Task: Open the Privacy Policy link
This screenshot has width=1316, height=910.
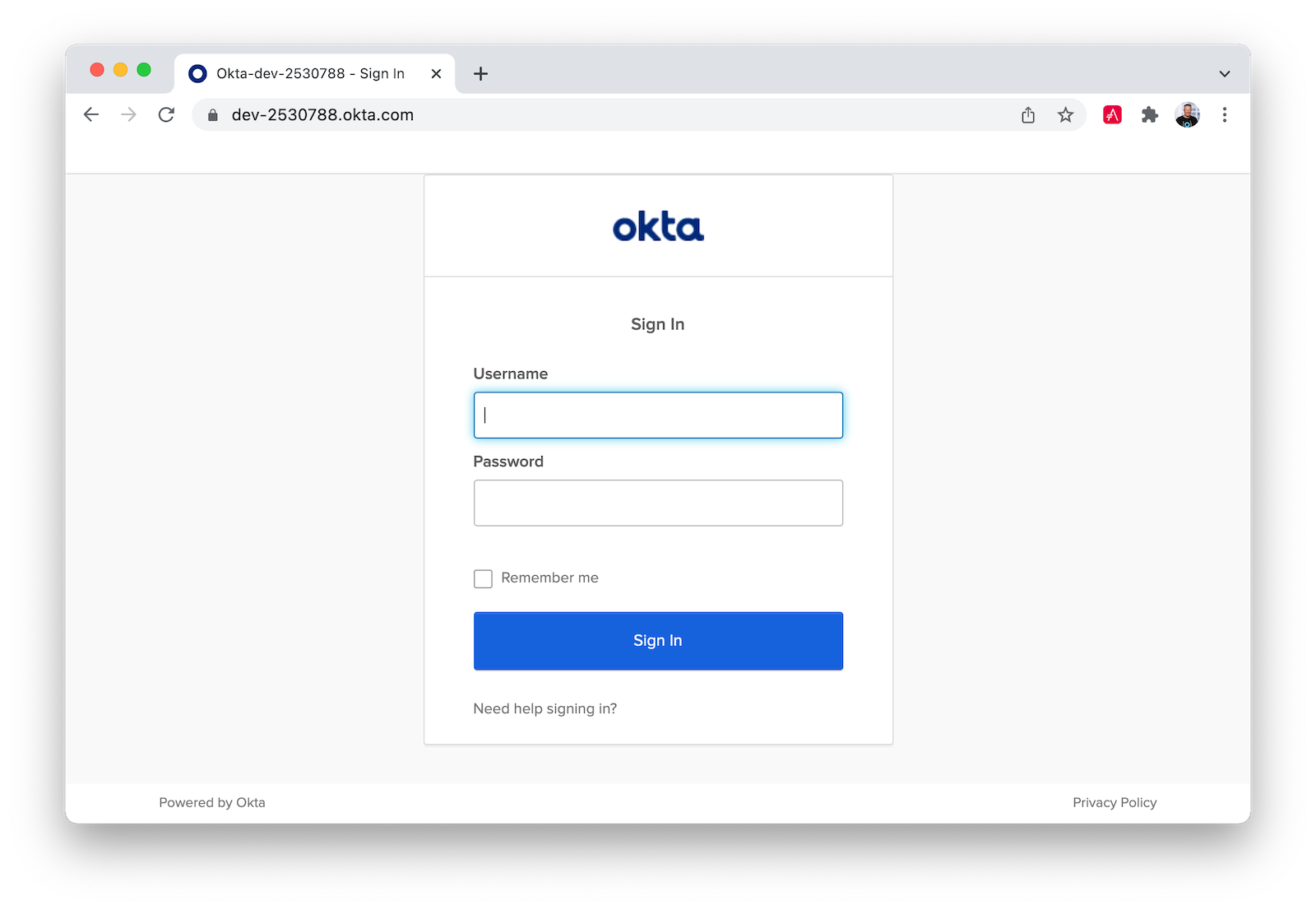Action: 1114,802
